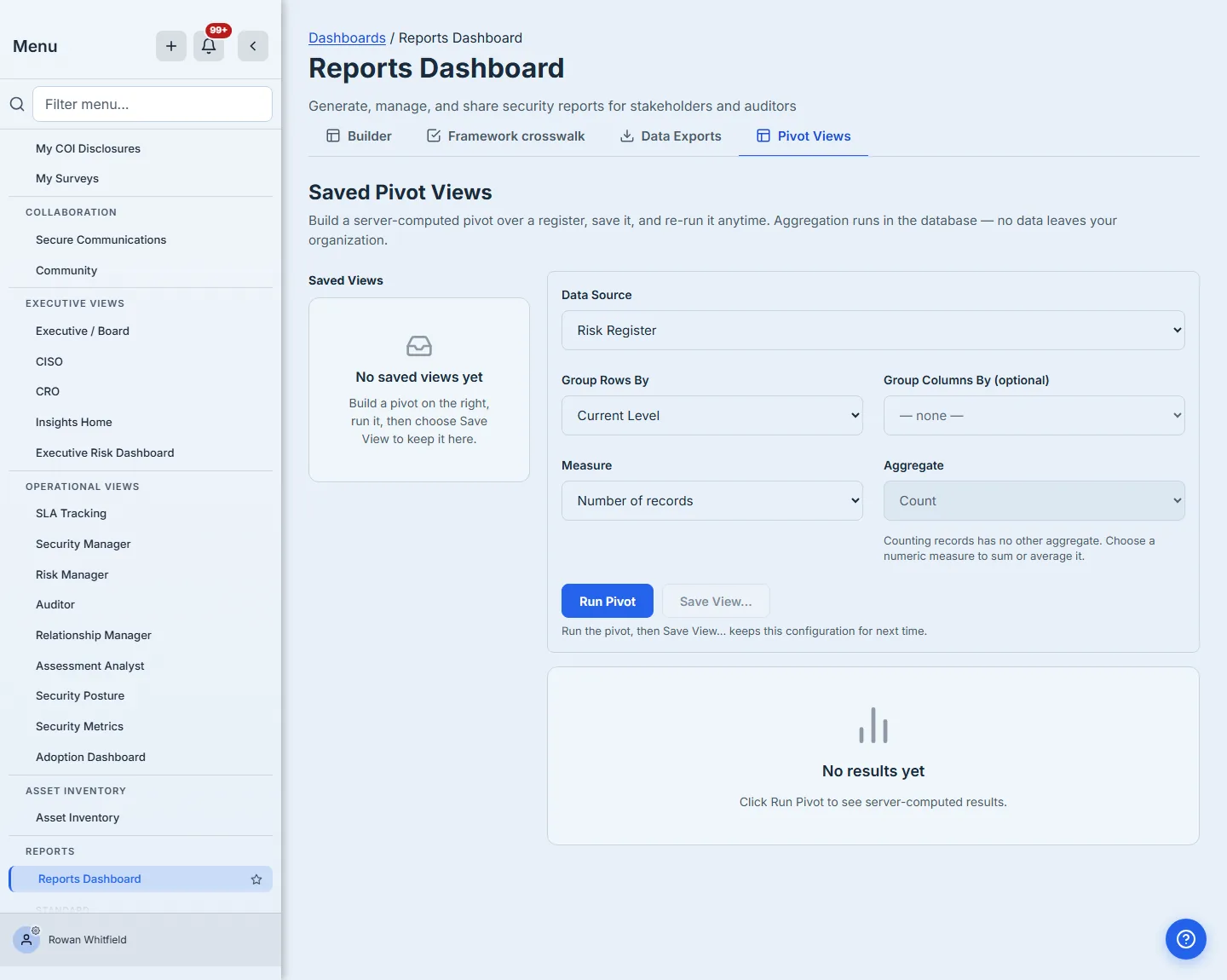Viewport: 1227px width, 980px height.
Task: Star the Reports Dashboard favorite icon
Action: (256, 879)
